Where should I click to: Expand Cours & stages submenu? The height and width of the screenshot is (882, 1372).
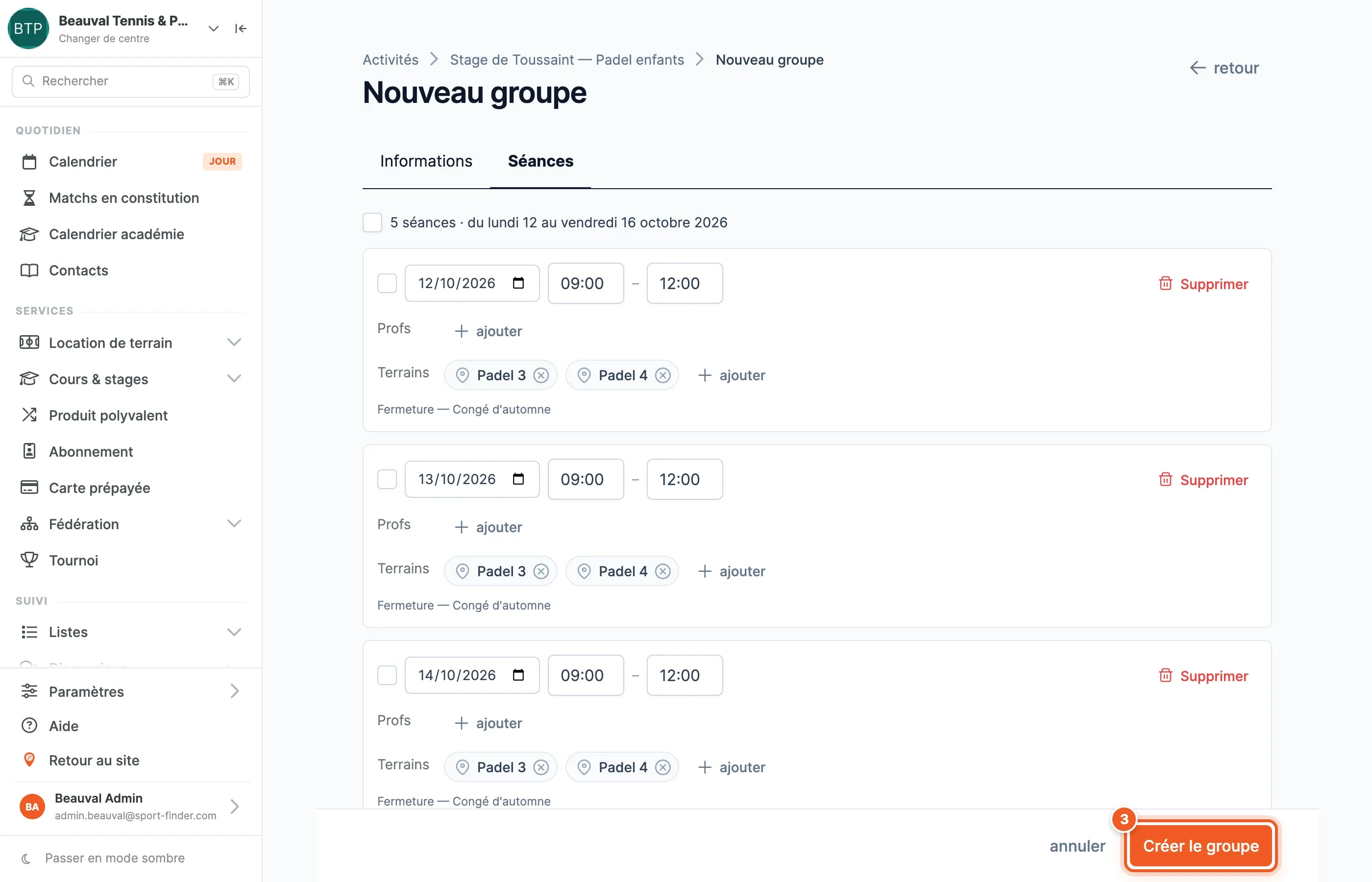tap(234, 379)
